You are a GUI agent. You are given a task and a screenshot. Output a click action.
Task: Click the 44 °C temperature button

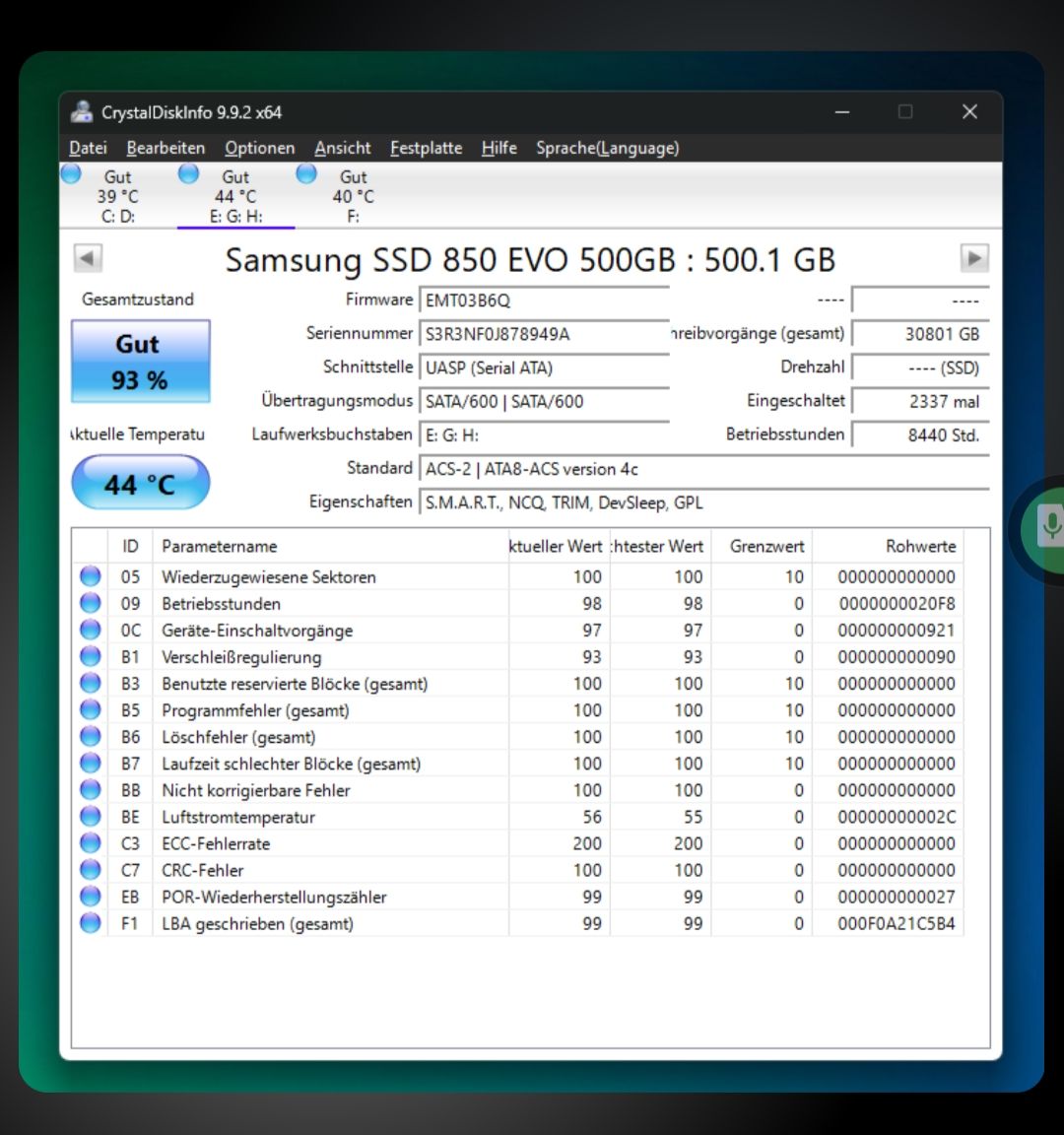141,483
